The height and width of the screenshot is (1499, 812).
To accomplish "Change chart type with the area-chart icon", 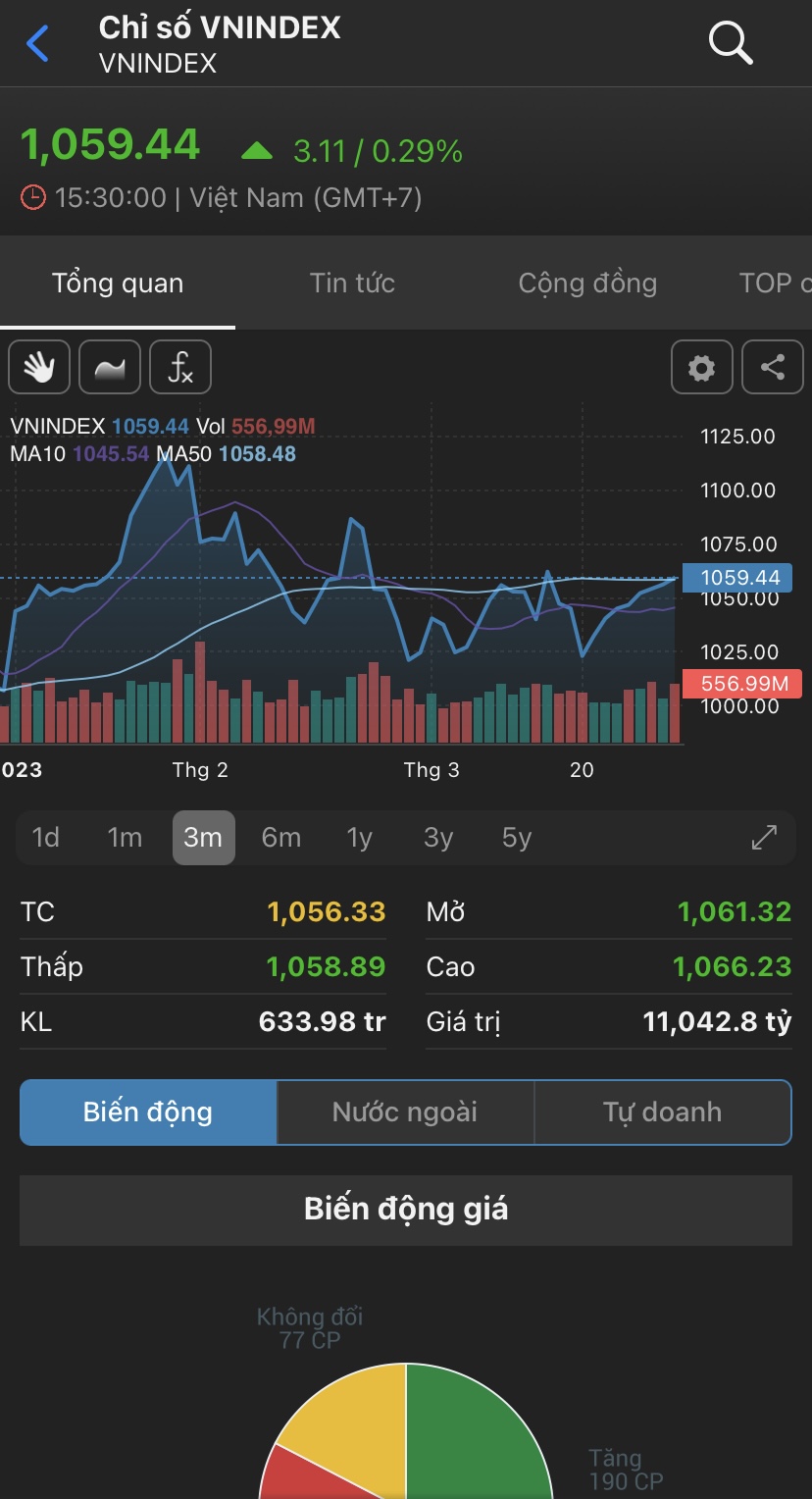I will pos(110,367).
